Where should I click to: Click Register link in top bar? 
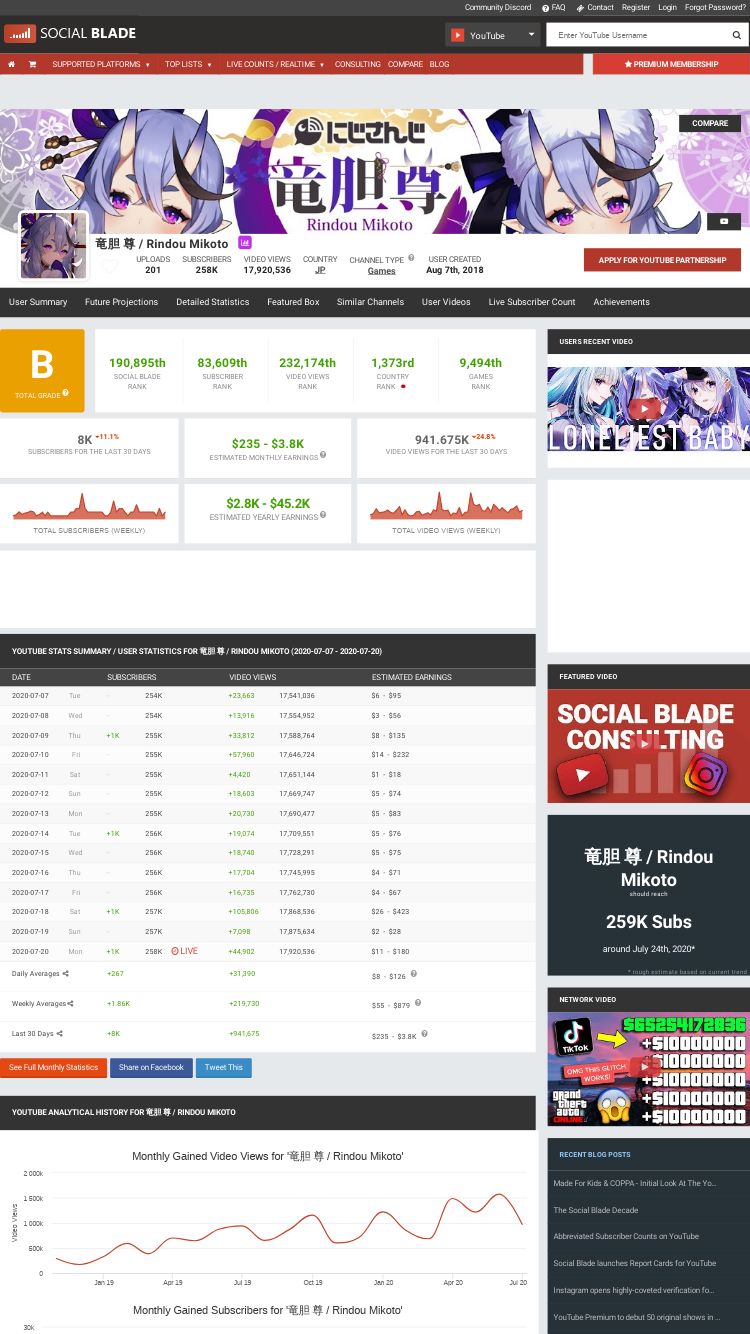coord(636,7)
